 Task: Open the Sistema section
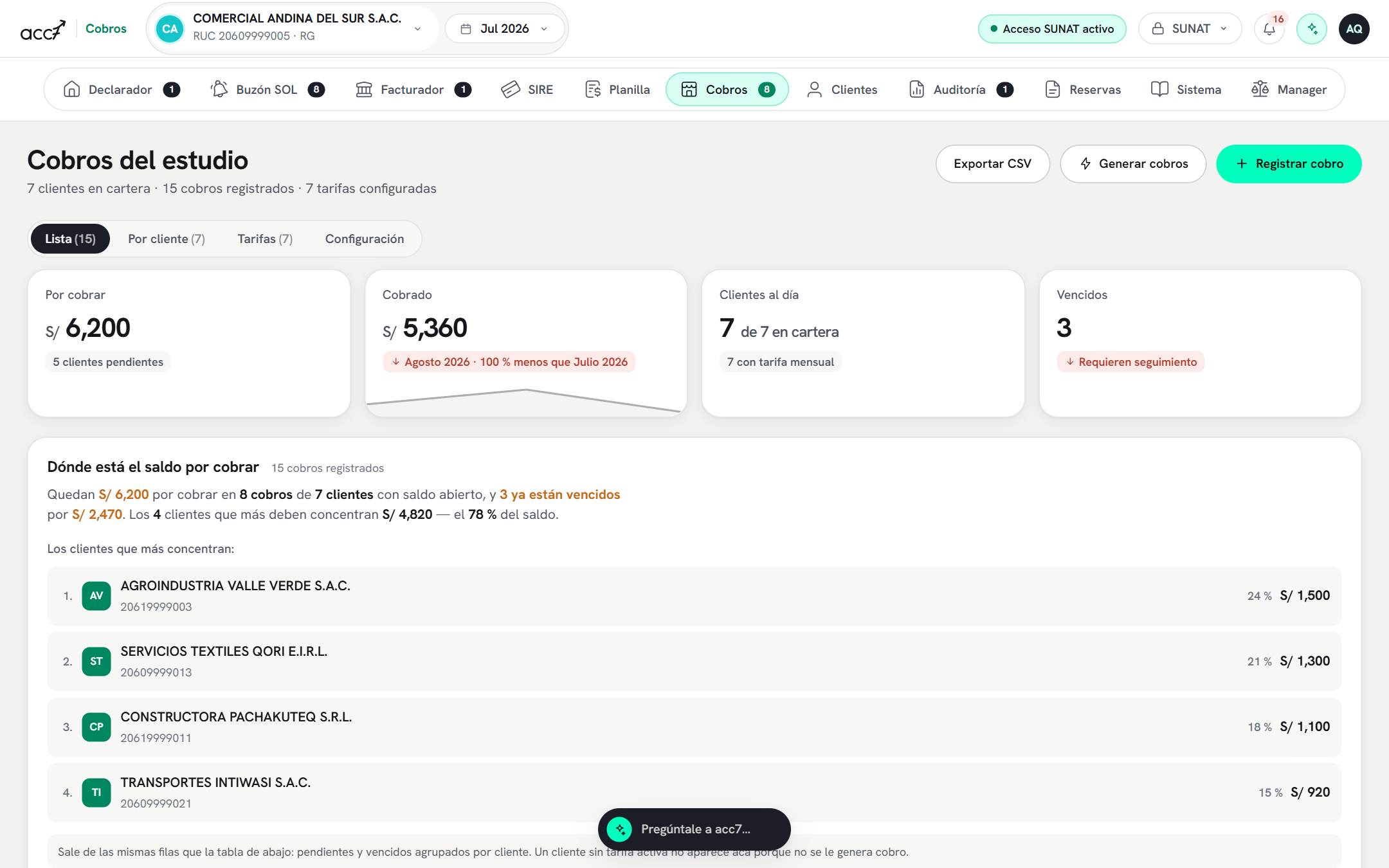pos(1186,89)
